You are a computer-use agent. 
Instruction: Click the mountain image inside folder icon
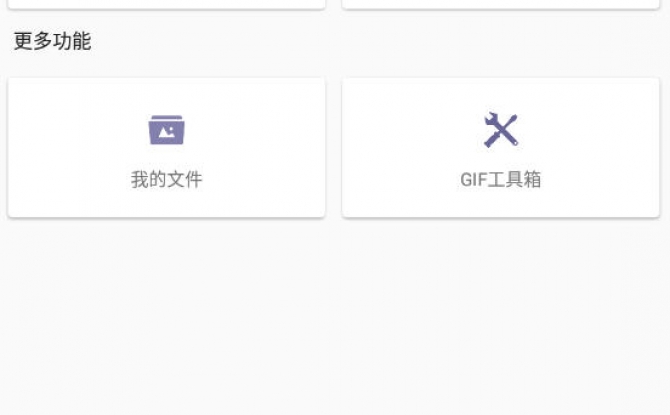point(166,132)
